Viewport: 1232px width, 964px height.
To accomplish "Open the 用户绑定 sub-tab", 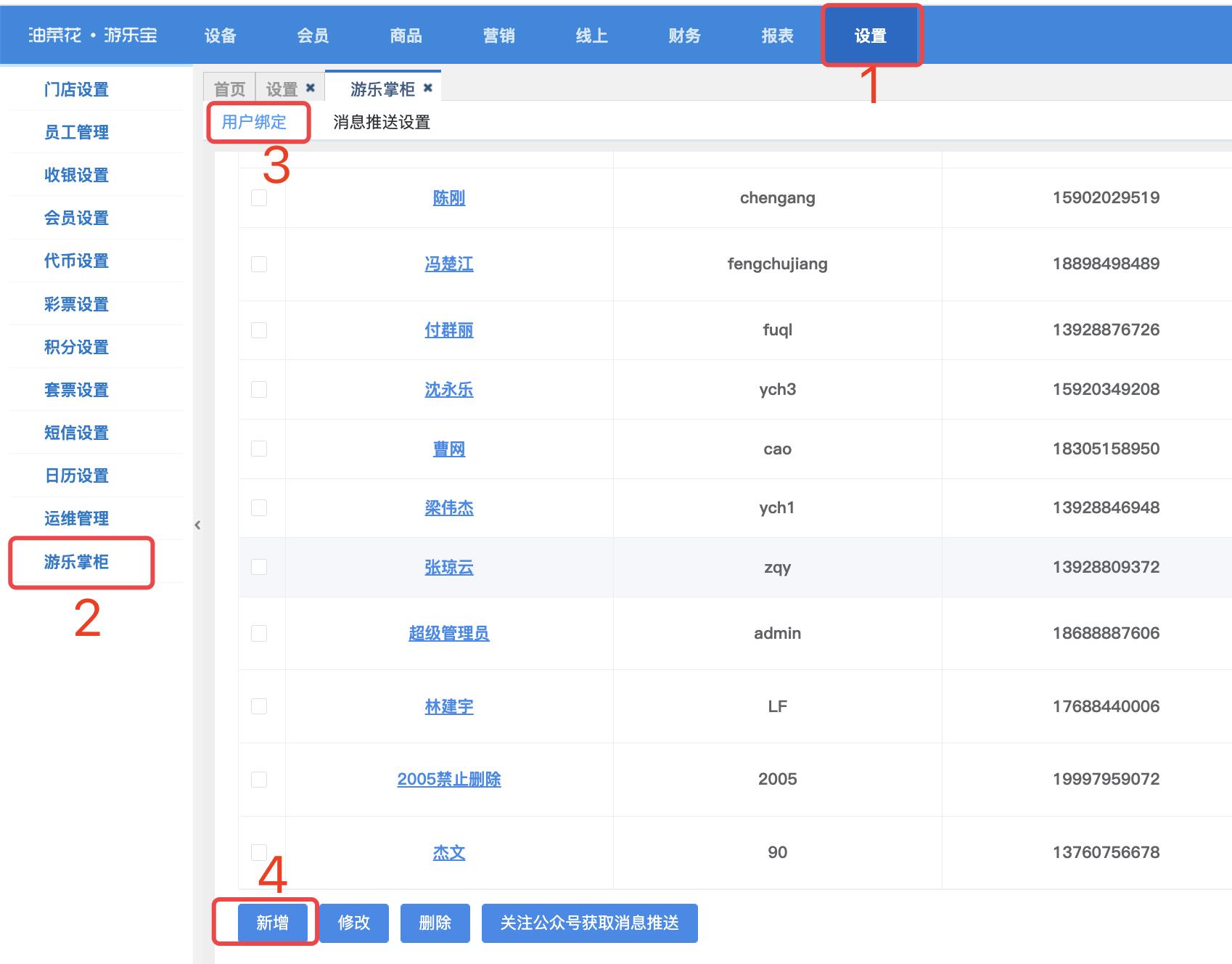I will (254, 122).
